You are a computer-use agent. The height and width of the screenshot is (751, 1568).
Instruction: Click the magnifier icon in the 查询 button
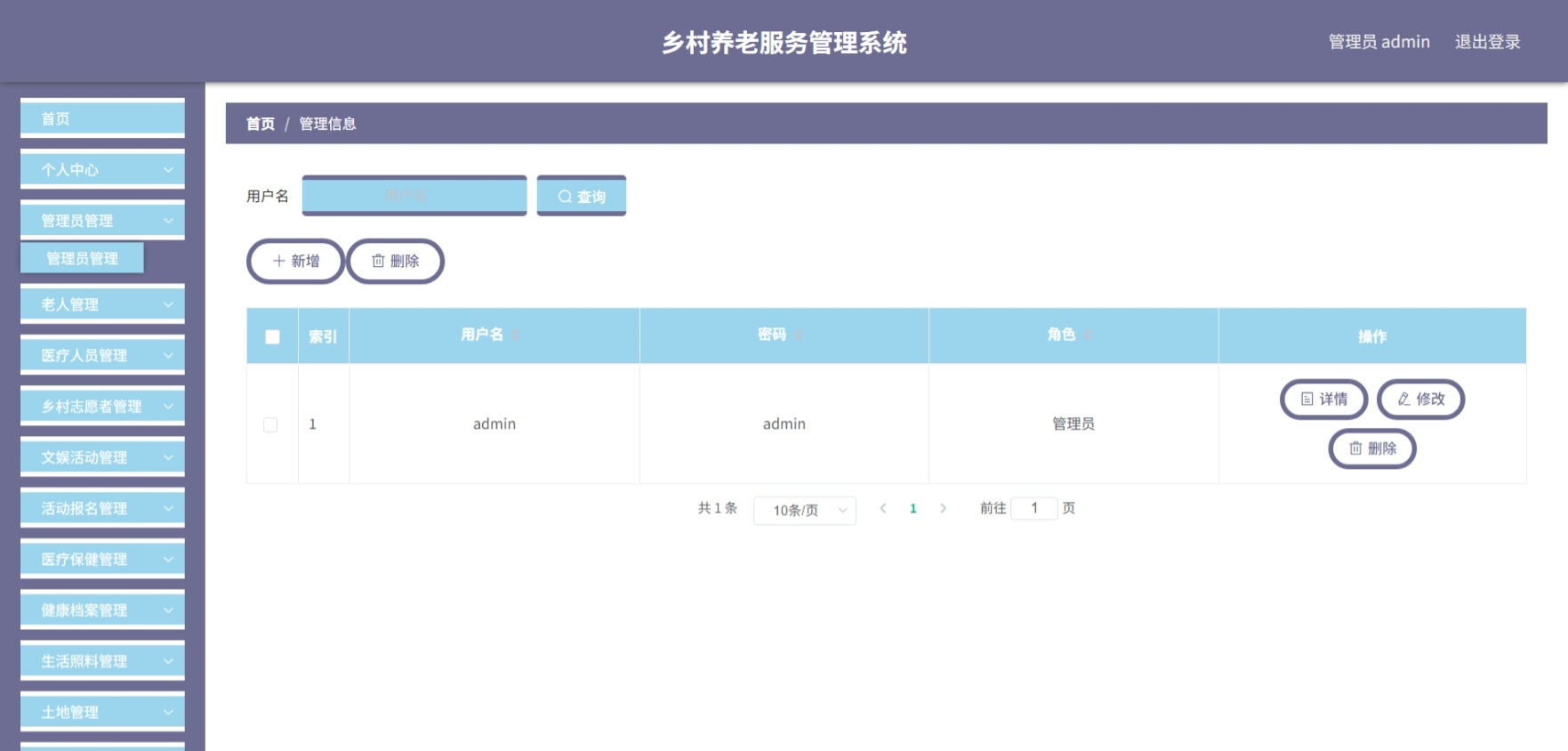(x=565, y=197)
